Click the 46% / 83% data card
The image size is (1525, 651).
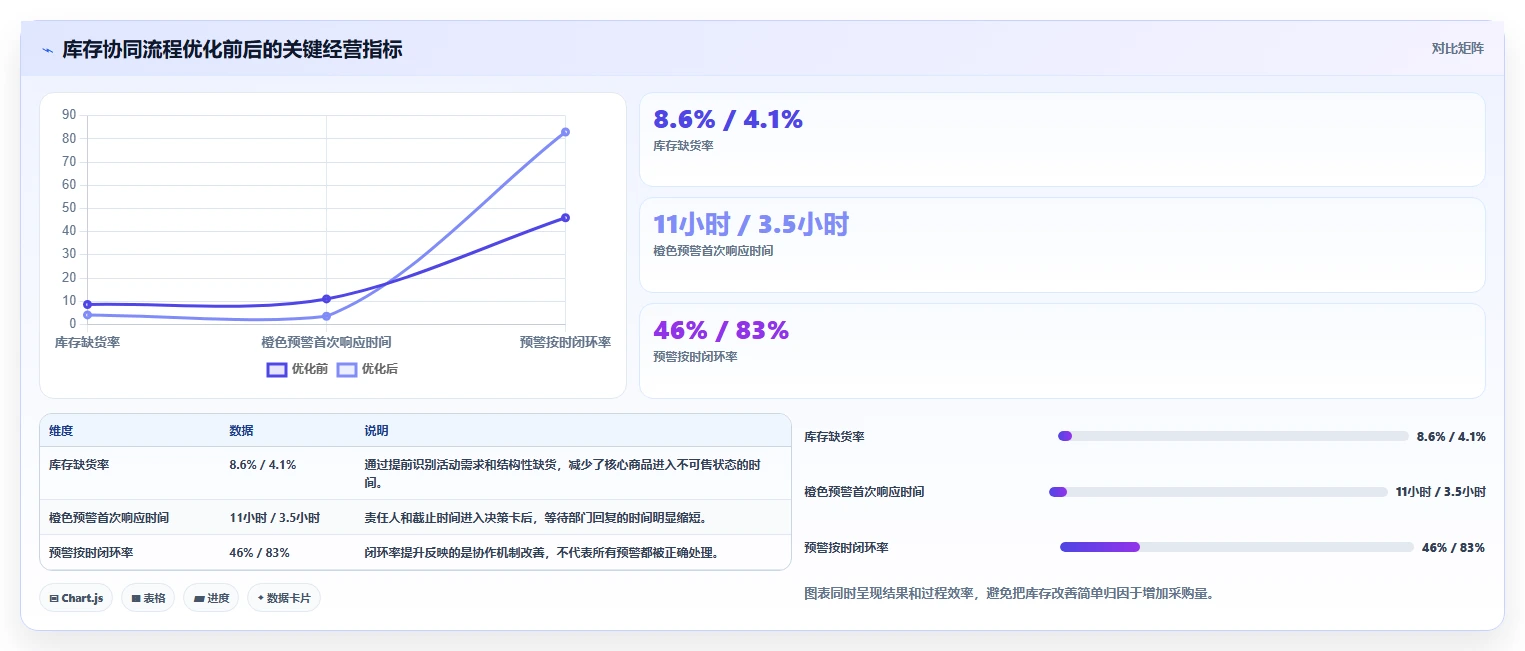1062,351
